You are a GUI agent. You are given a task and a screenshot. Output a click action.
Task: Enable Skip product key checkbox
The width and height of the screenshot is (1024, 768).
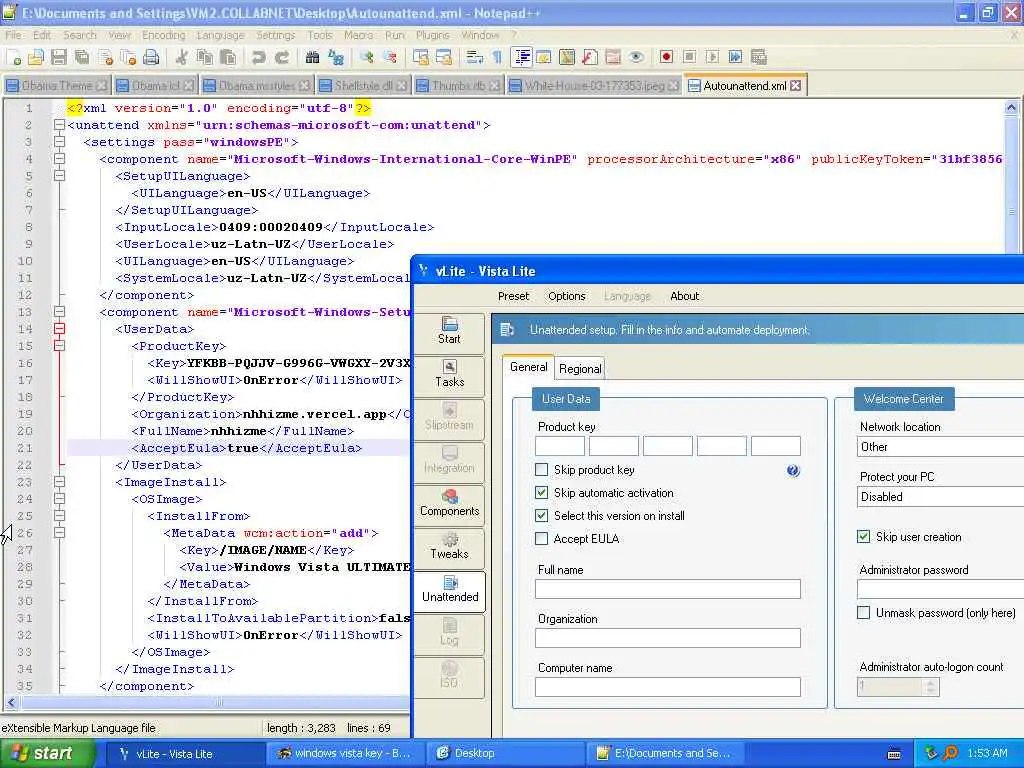pos(541,470)
